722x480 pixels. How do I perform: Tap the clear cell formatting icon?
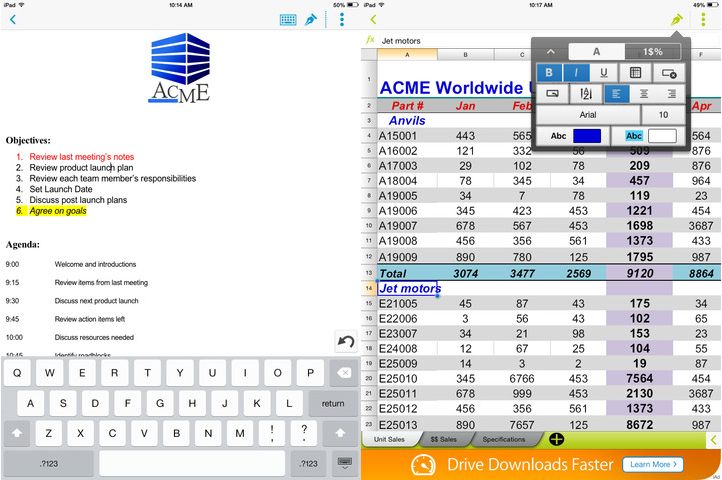[669, 73]
